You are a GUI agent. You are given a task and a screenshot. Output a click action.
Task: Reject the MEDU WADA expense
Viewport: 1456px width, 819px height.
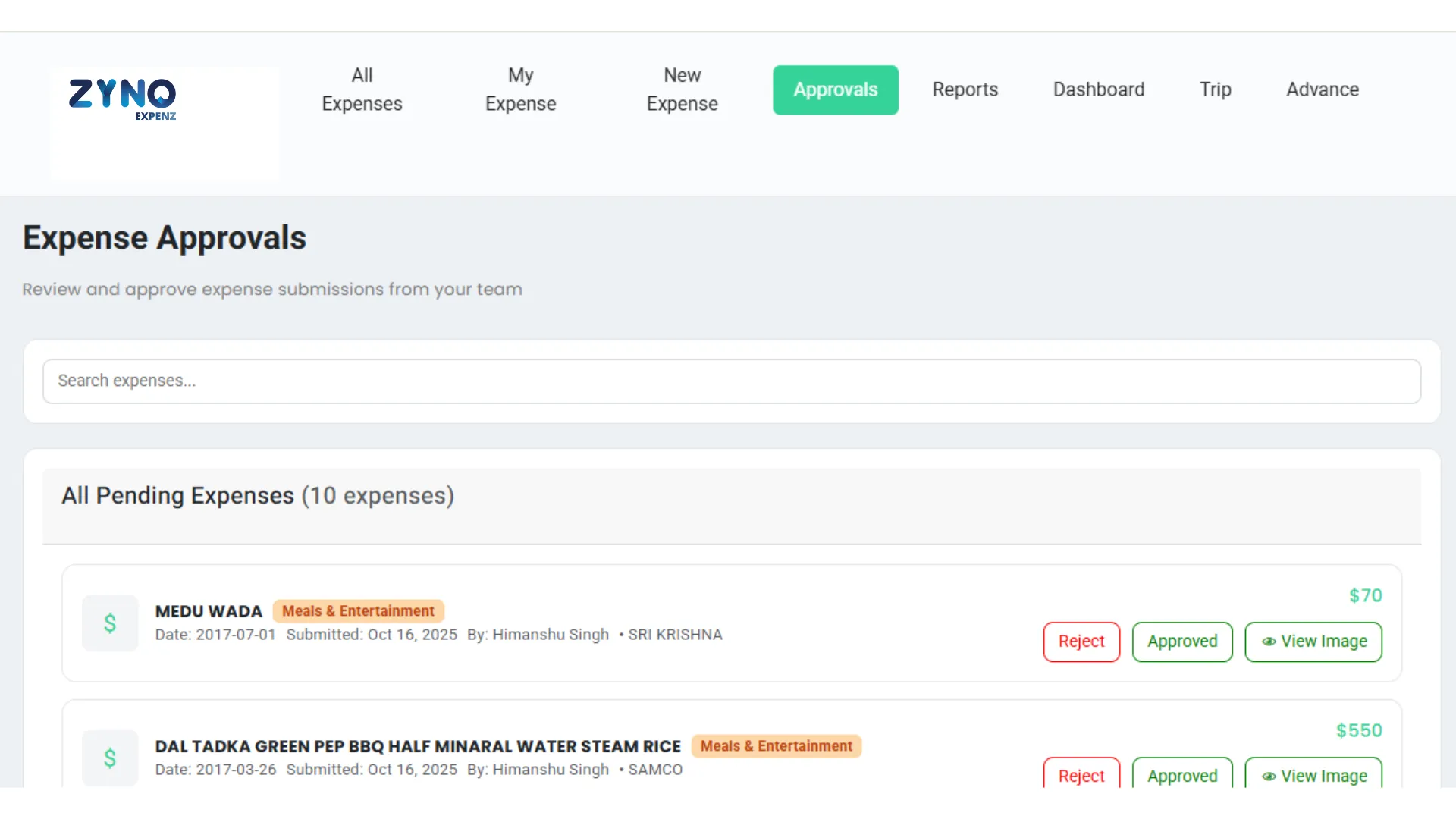click(1081, 642)
